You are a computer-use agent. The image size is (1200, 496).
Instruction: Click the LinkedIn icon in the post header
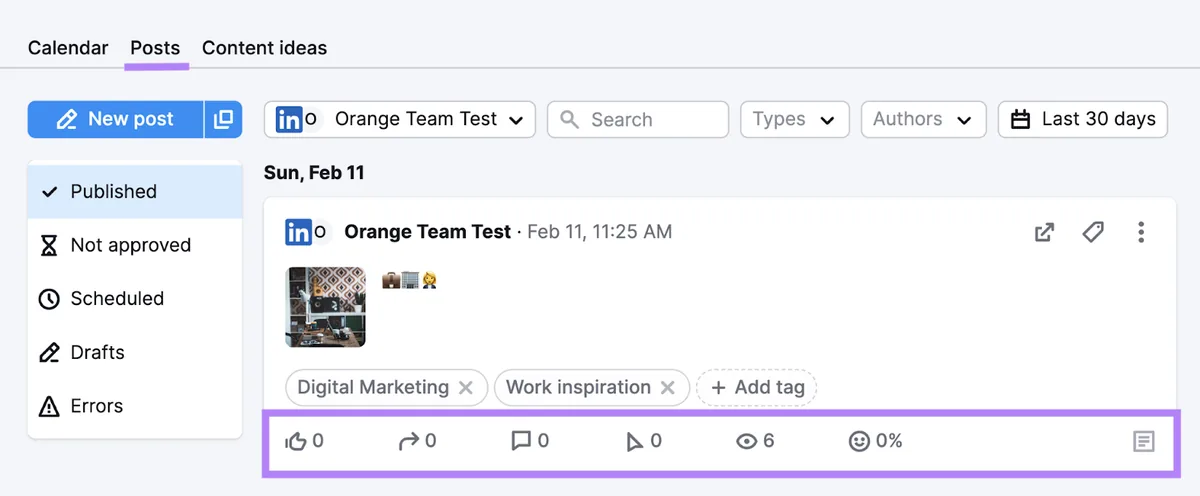(298, 232)
